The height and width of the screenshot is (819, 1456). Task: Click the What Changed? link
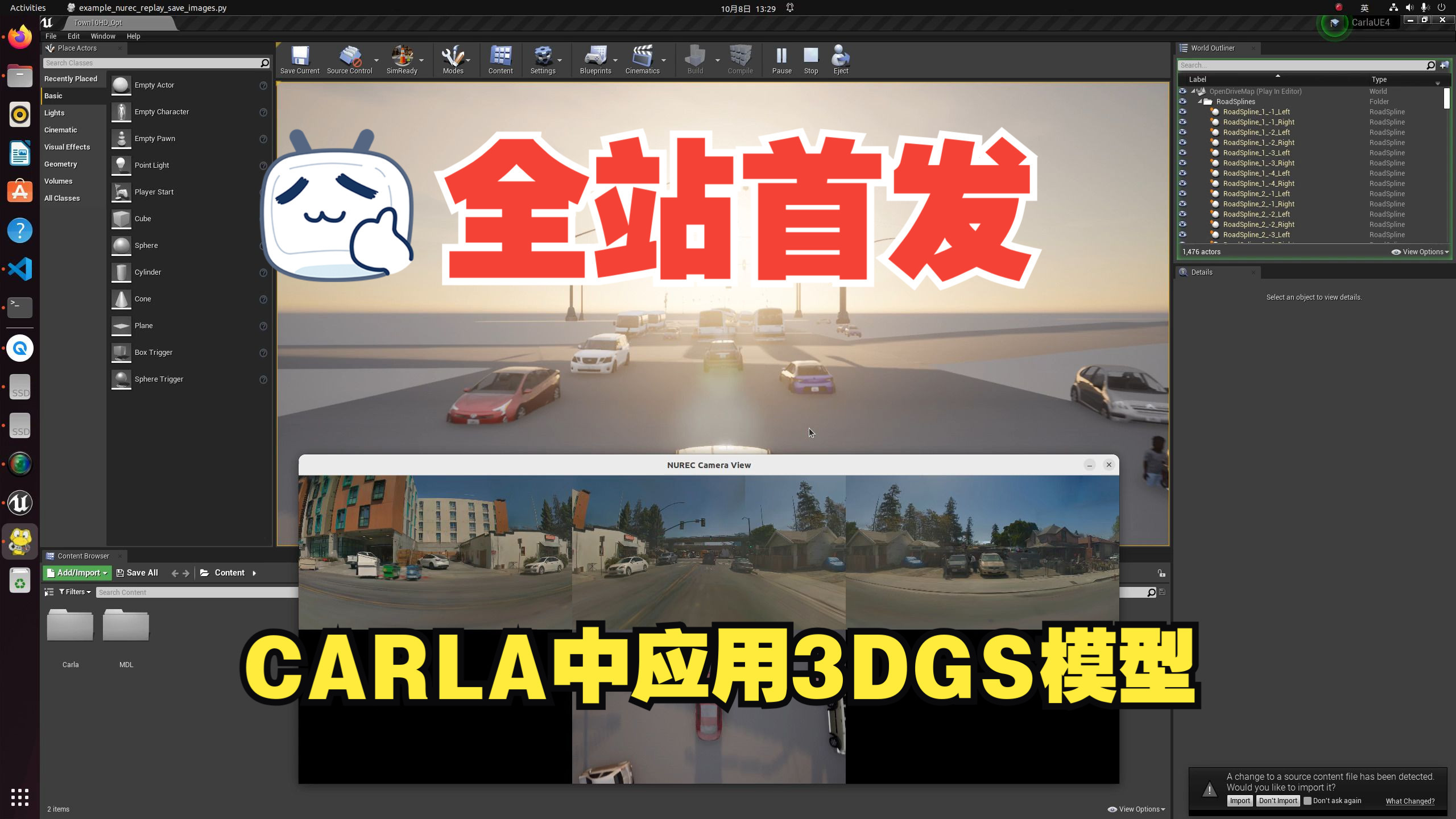tap(1410, 801)
